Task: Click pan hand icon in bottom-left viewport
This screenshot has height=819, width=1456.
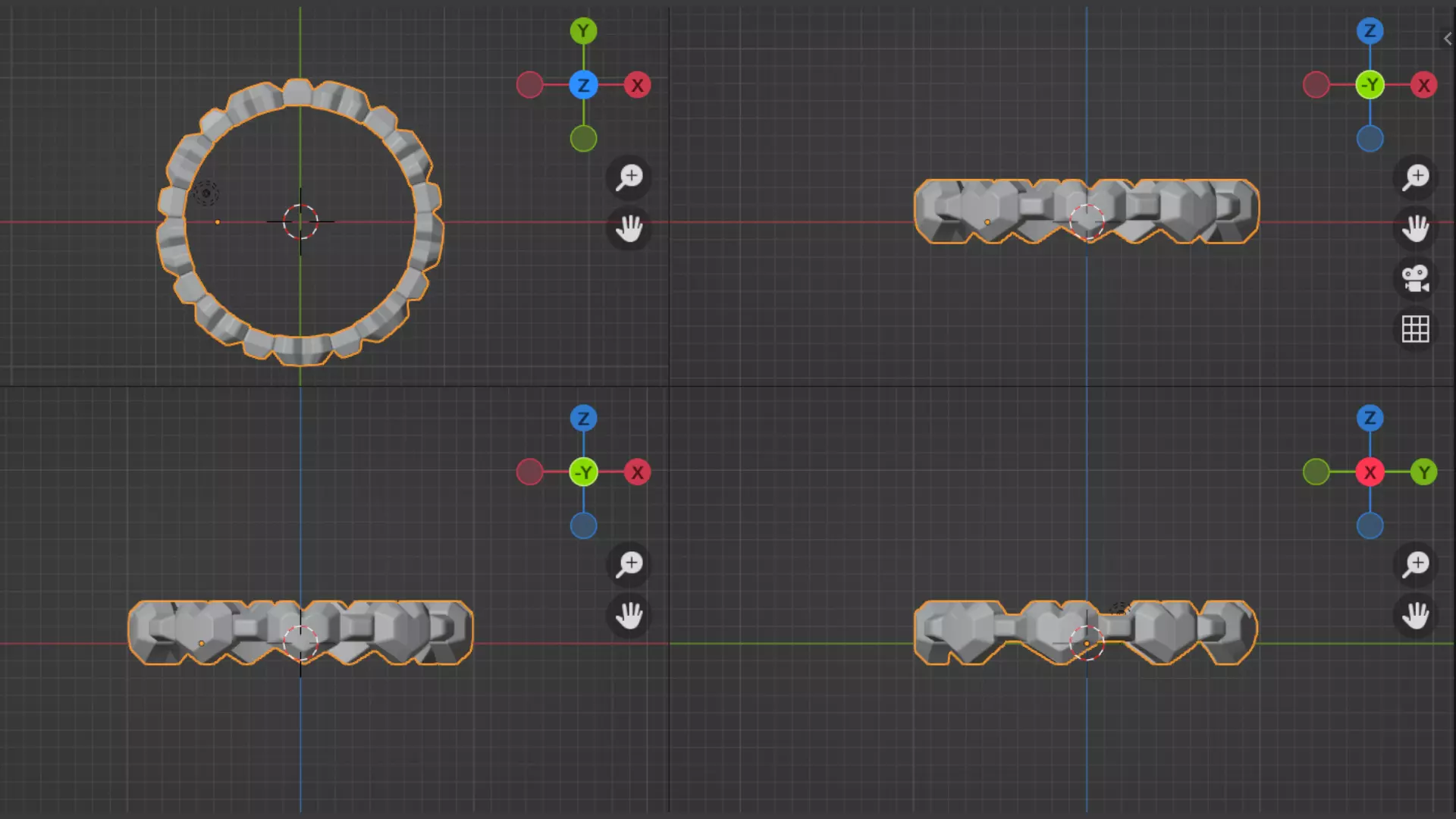Action: click(629, 615)
